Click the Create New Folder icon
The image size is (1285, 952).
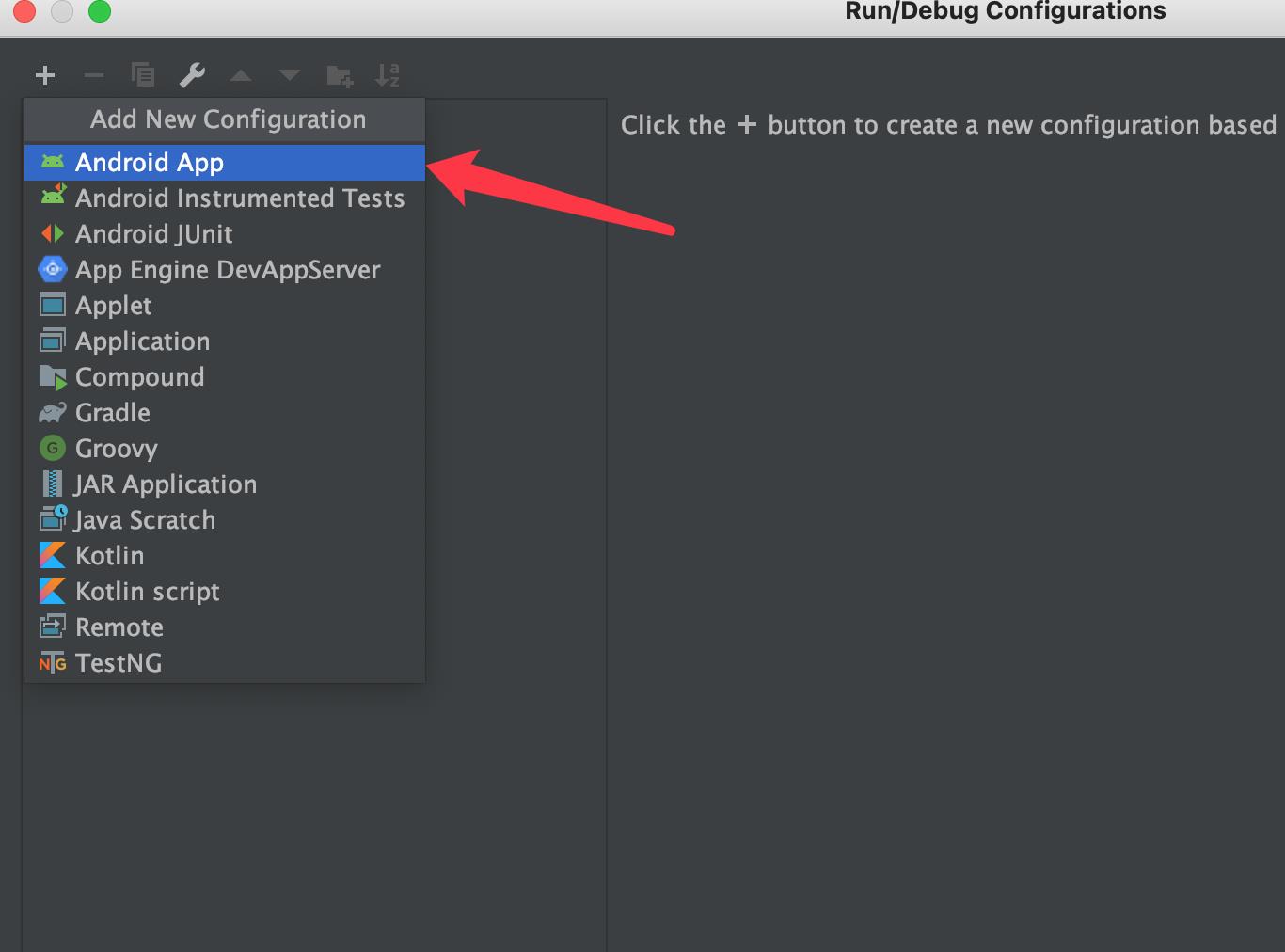[x=340, y=76]
